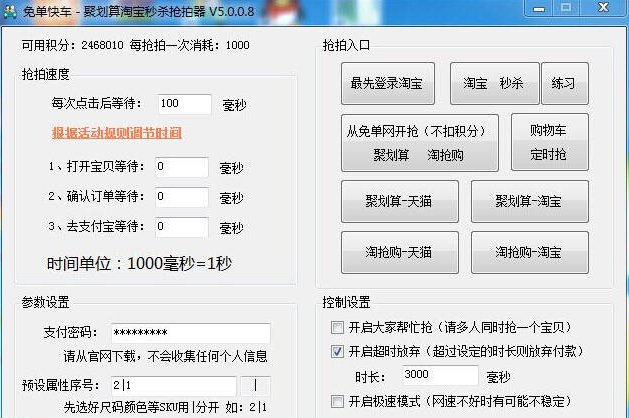Start 从免单网开抢 聚划算 淘抢购
The image size is (629, 418).
pos(420,143)
